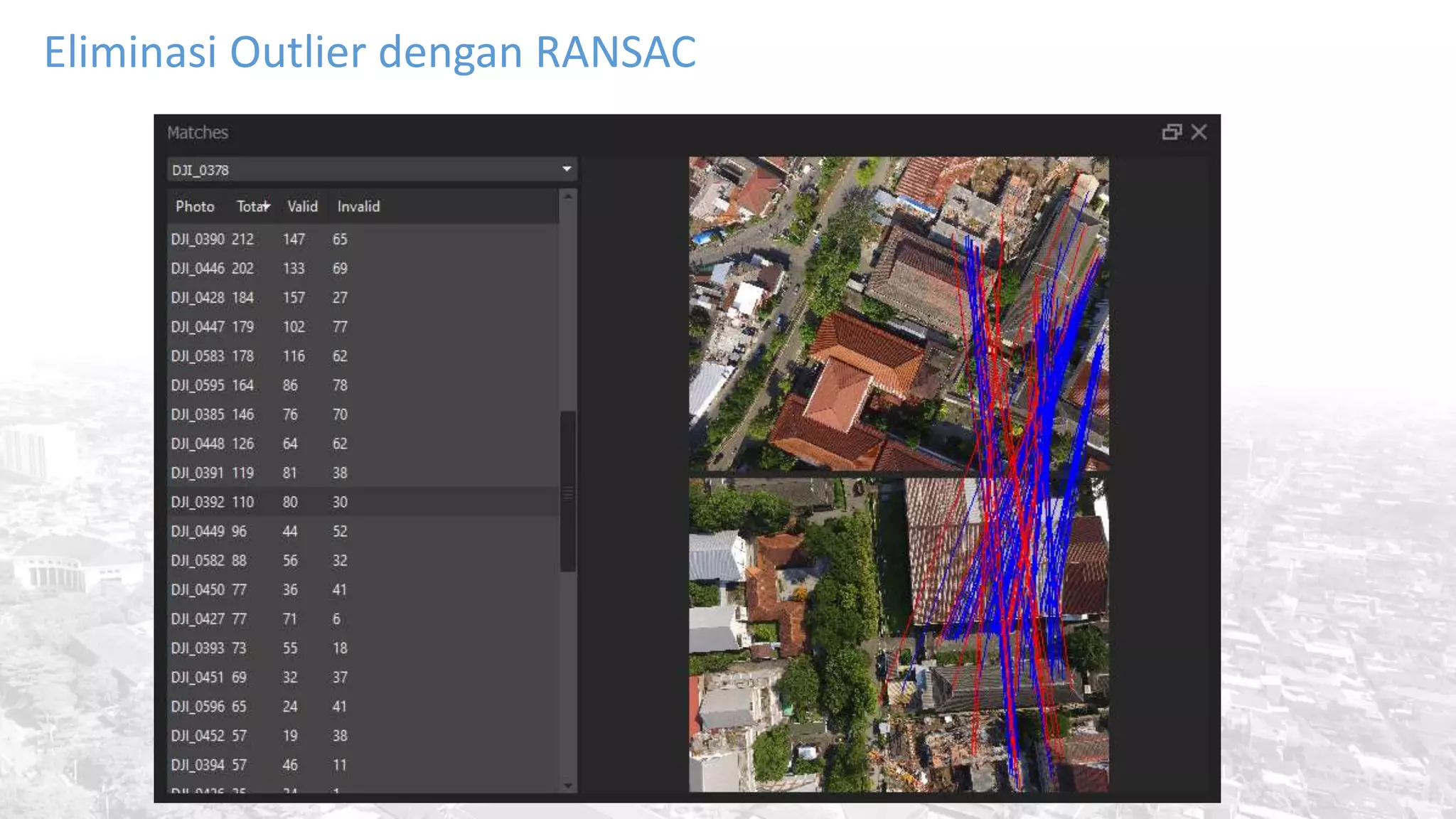Click the Photo column header
Image resolution: width=1456 pixels, height=819 pixels.
[x=195, y=206]
